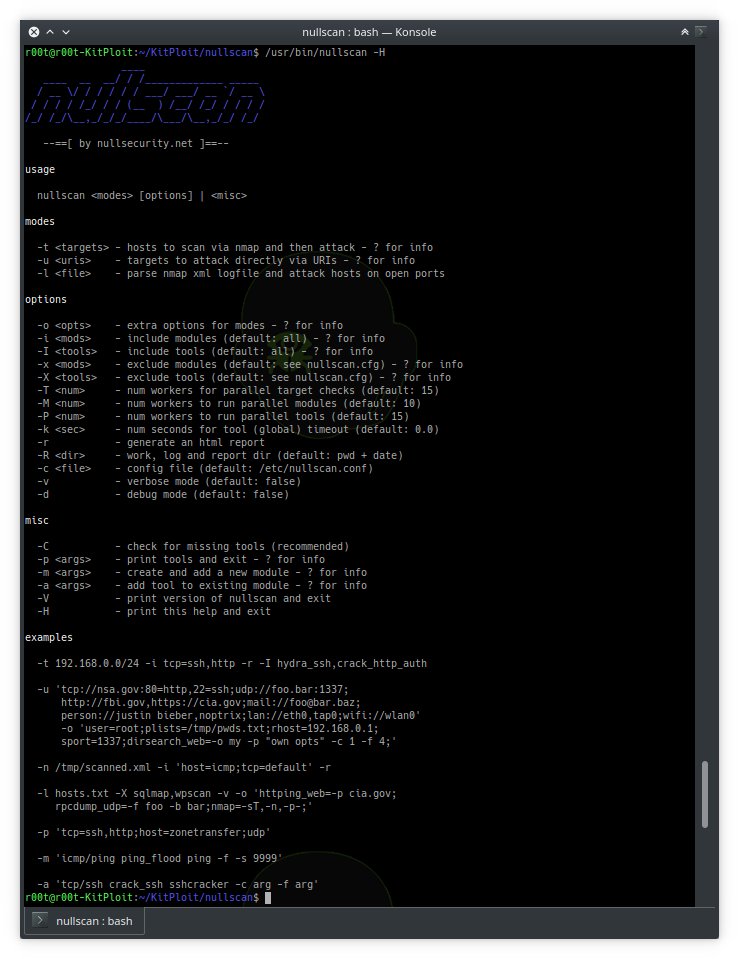The width and height of the screenshot is (739, 959).
Task: Click the example "-a 'tcp/ssh crack_ssh sshcracker" line
Action: tap(178, 884)
